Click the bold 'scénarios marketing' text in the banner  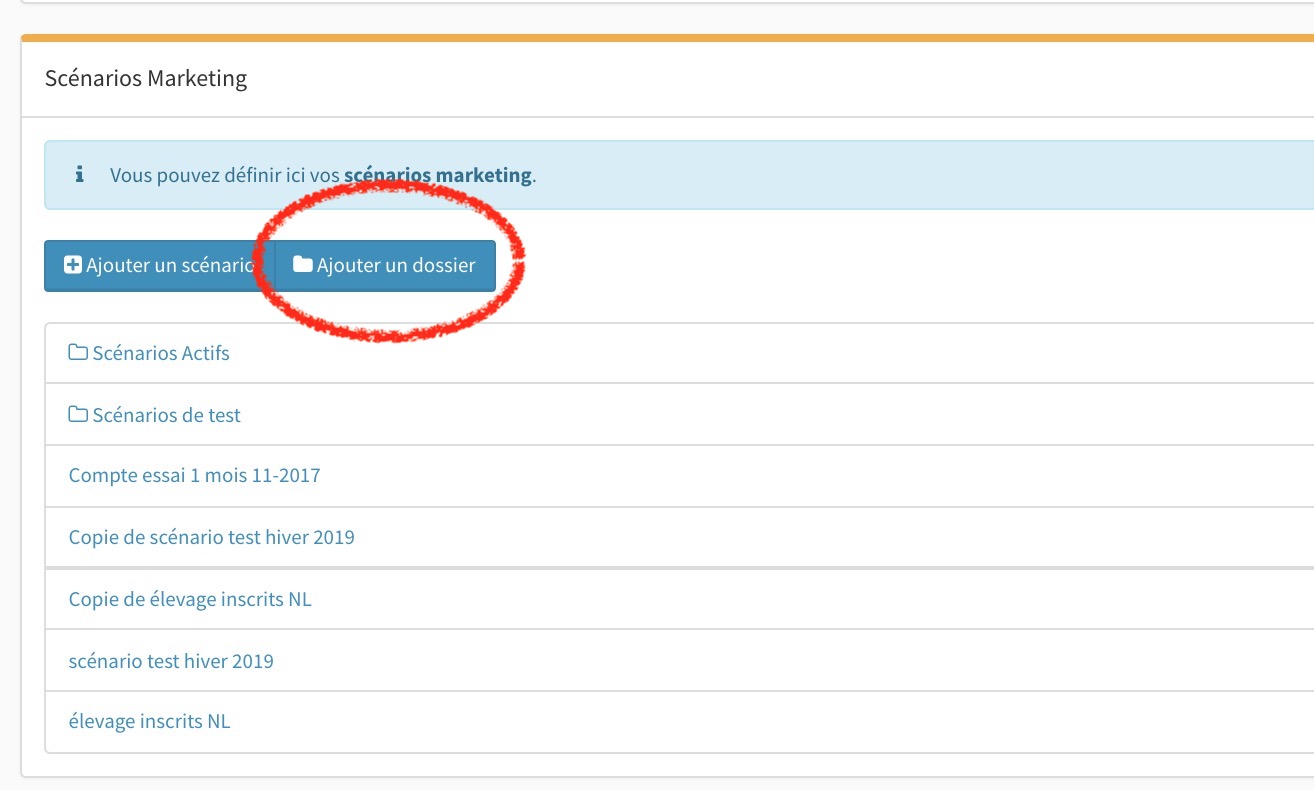point(438,175)
